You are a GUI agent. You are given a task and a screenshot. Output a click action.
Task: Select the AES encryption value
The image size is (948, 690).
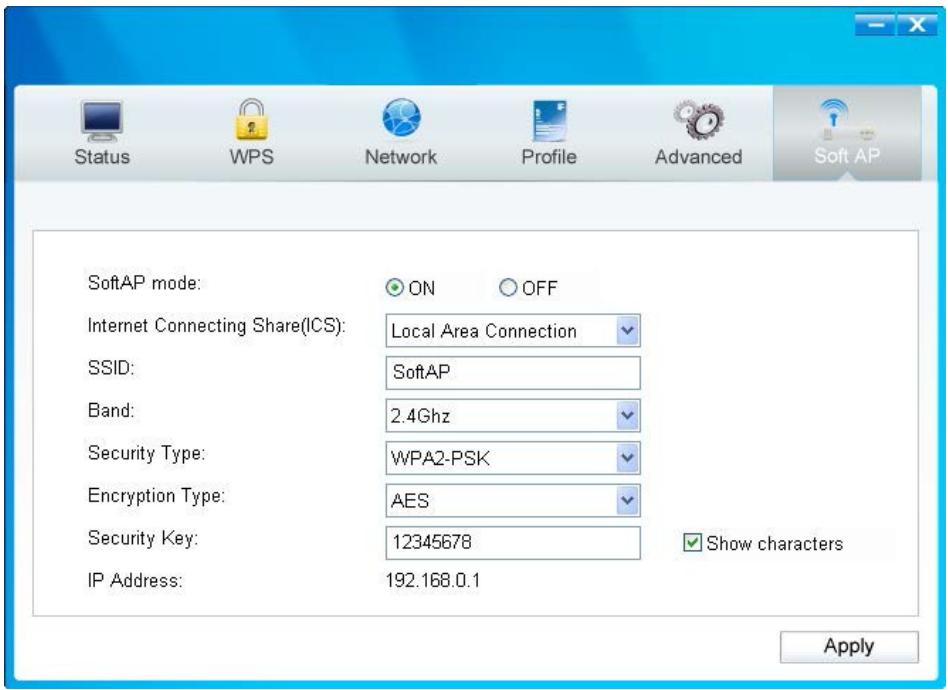coord(410,501)
